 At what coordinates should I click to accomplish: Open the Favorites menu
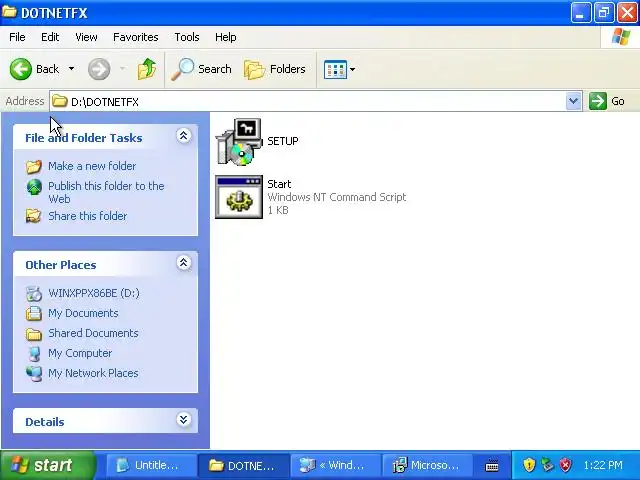click(136, 37)
